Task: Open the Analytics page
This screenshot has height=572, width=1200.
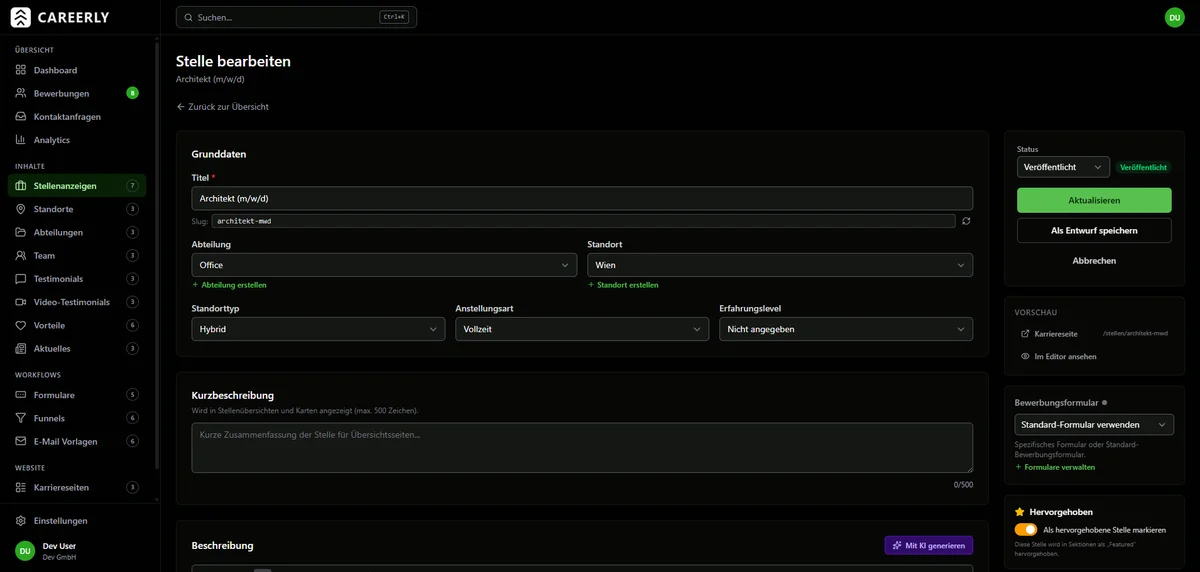Action: [x=77, y=140]
